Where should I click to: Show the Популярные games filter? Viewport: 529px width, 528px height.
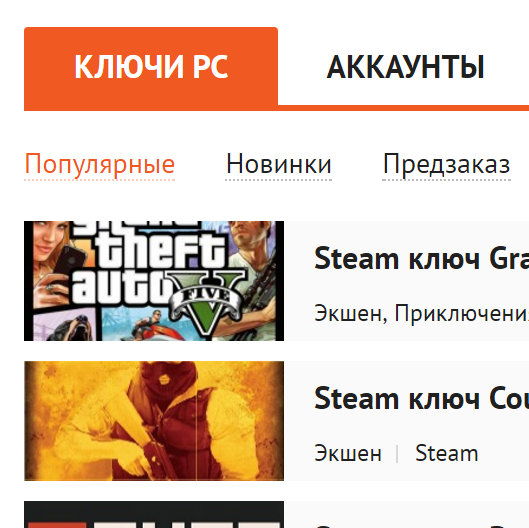100,164
